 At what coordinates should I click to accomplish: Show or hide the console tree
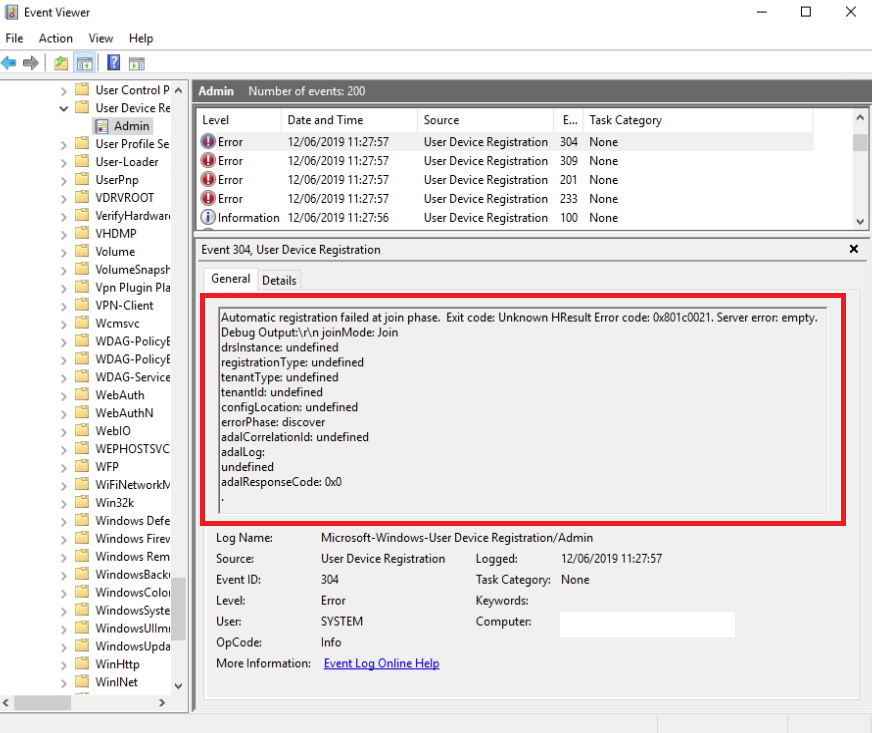point(84,61)
